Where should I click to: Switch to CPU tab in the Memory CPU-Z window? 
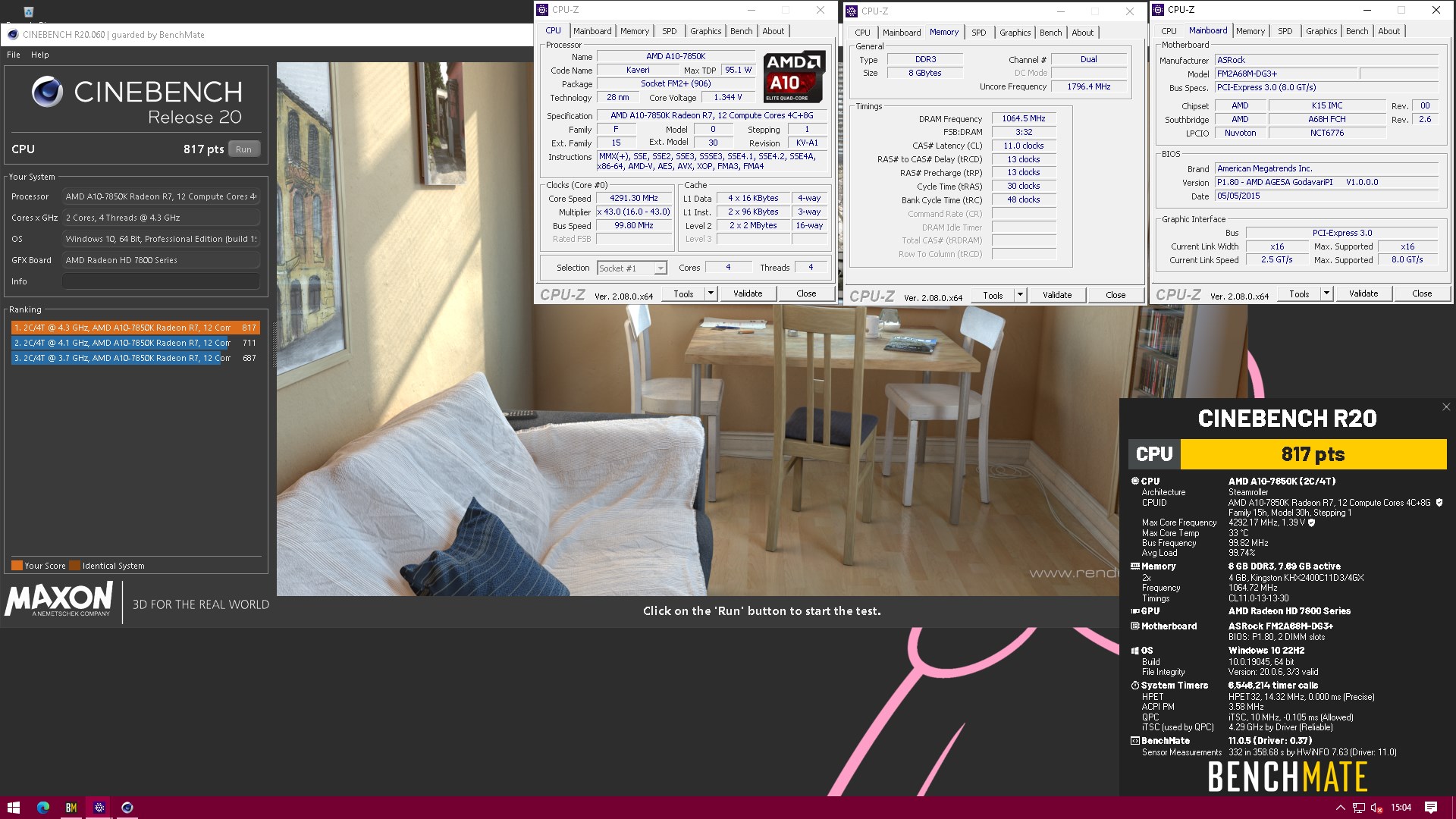tap(862, 33)
